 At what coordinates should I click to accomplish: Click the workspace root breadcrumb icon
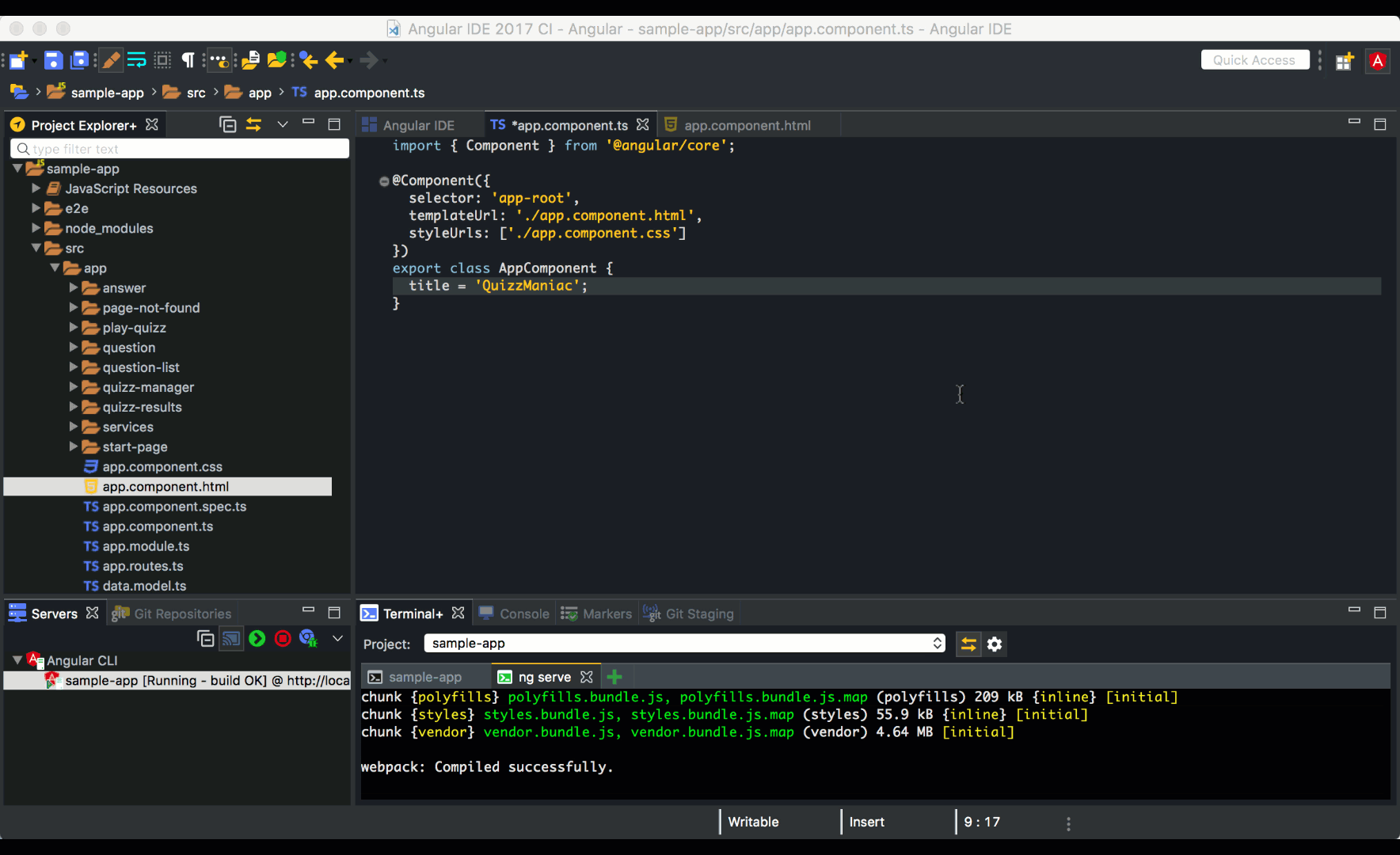click(19, 92)
